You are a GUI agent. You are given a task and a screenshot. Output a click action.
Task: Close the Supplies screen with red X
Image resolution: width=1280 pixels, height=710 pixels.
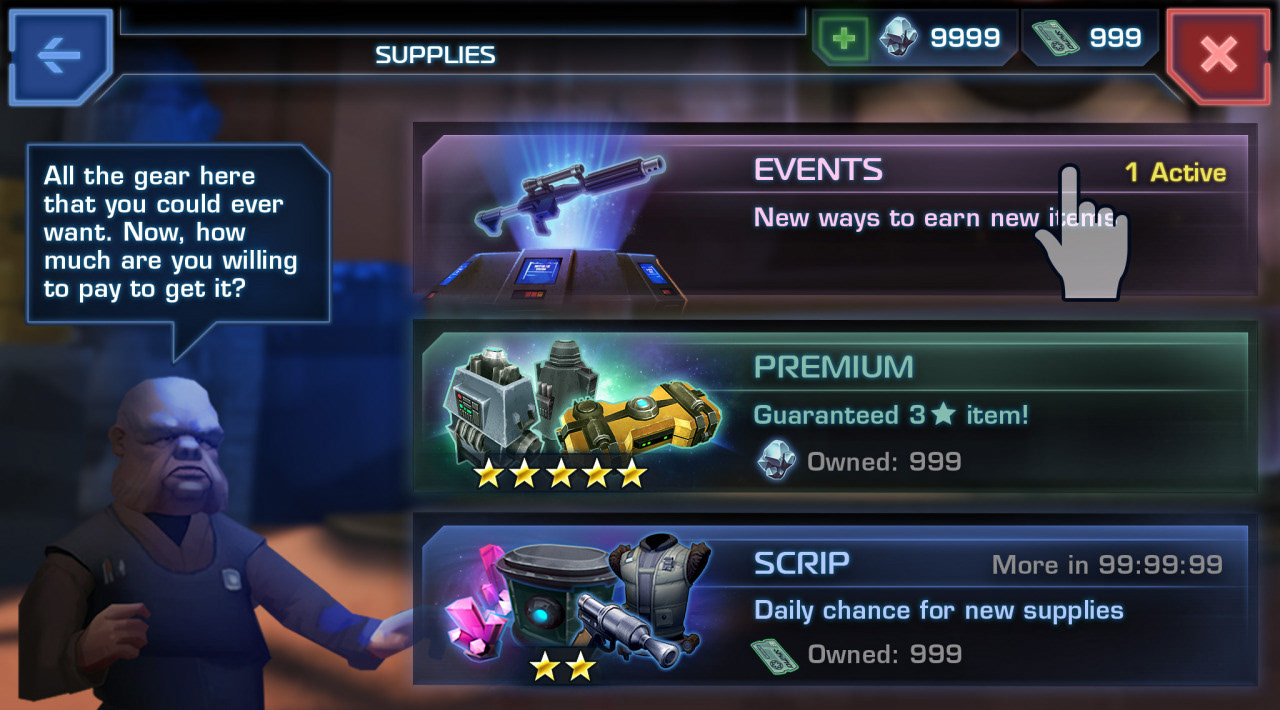click(1218, 56)
